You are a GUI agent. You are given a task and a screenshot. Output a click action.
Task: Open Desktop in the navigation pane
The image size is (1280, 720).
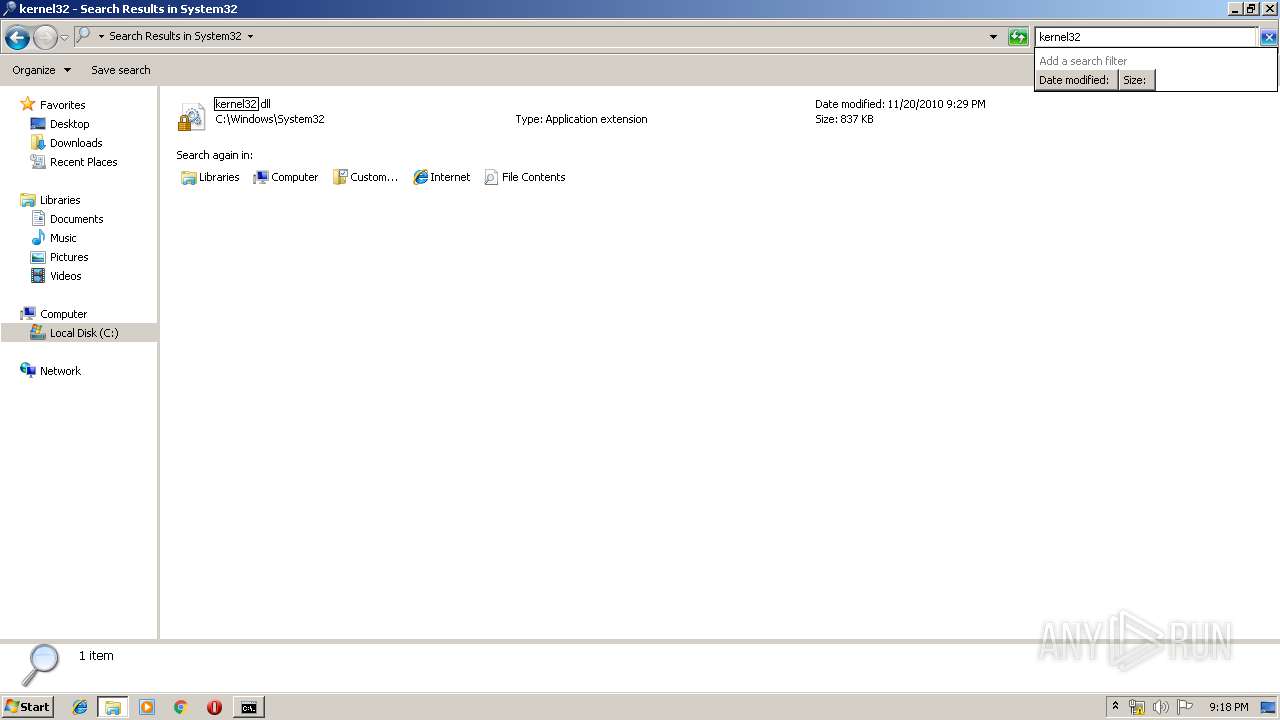(x=69, y=124)
